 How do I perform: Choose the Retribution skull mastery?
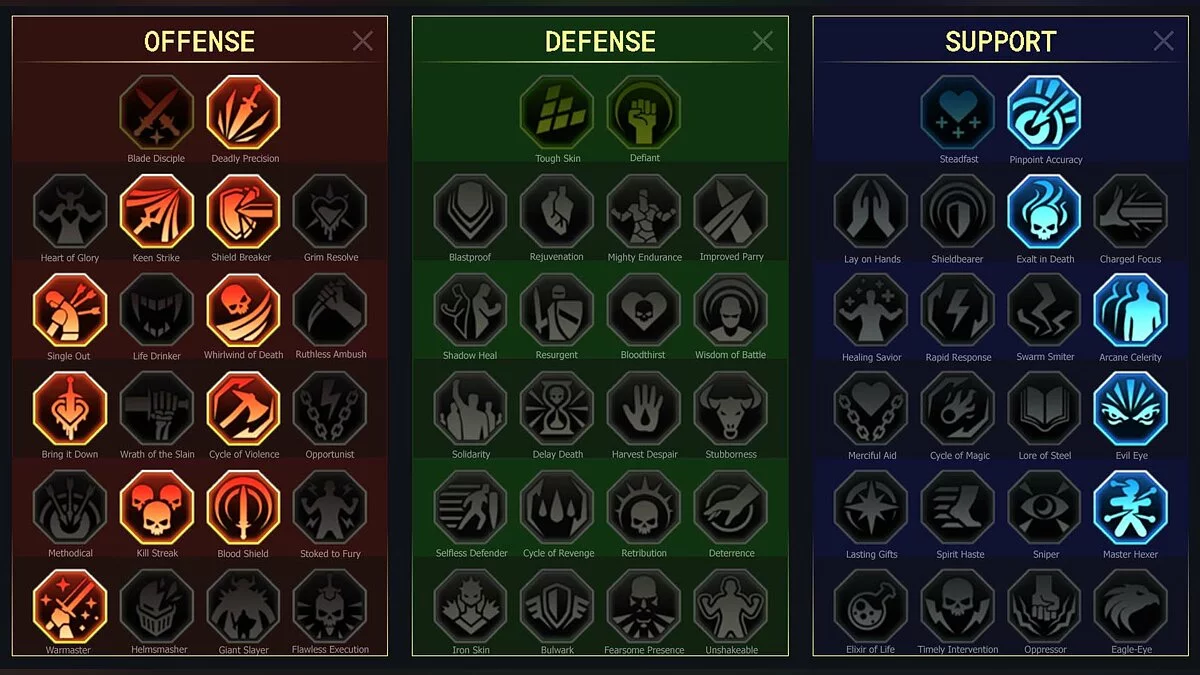644,507
